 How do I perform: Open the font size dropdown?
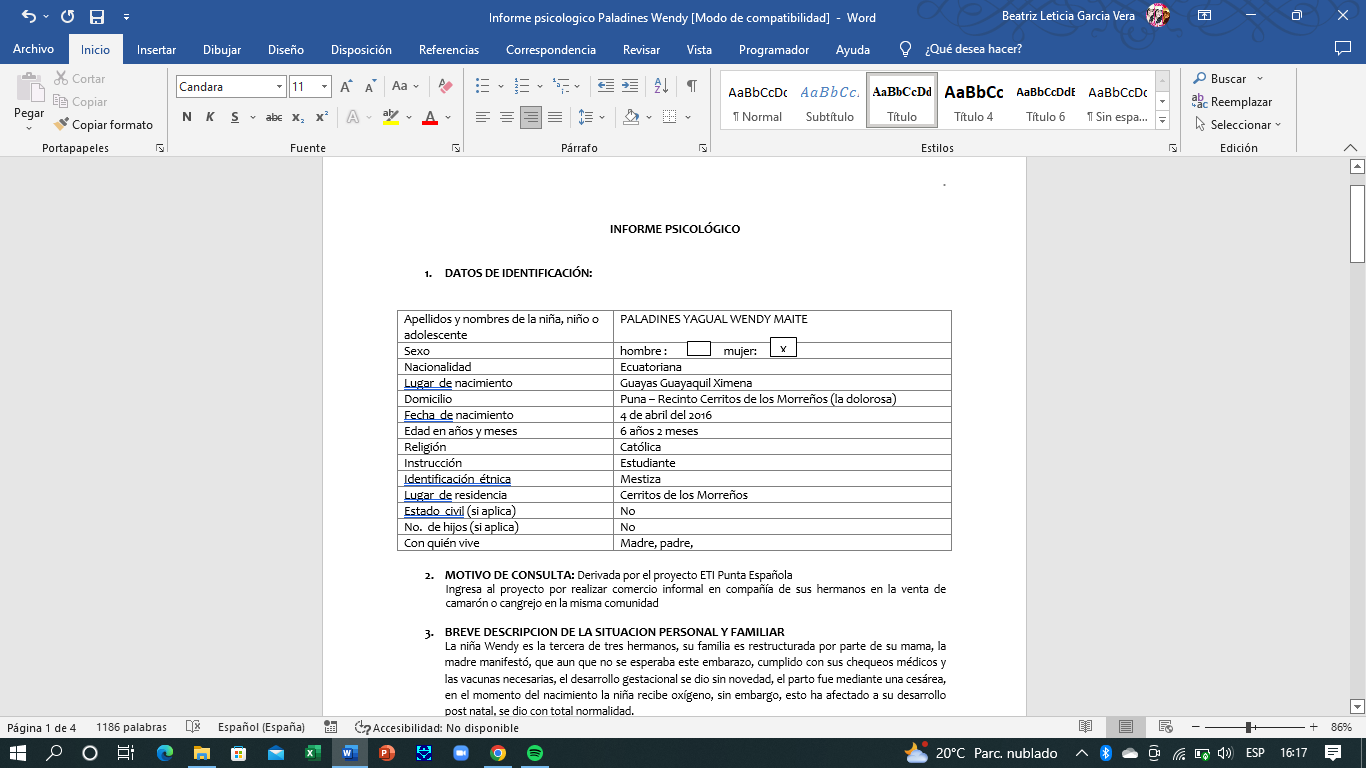pyautogui.click(x=324, y=87)
